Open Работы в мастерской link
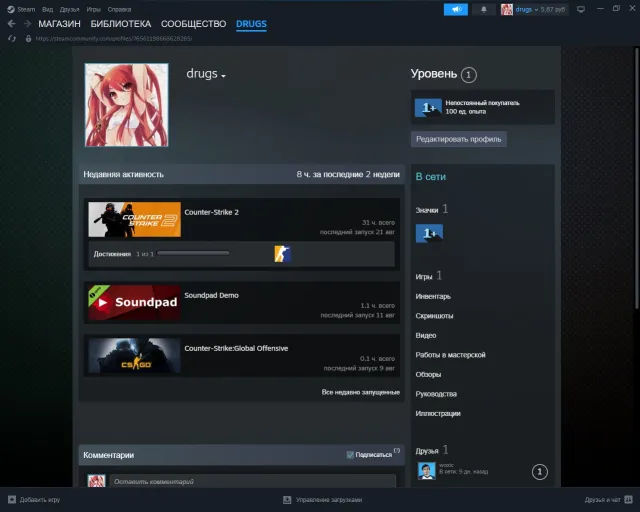Viewport: 640px width, 512px height. pyautogui.click(x=451, y=355)
